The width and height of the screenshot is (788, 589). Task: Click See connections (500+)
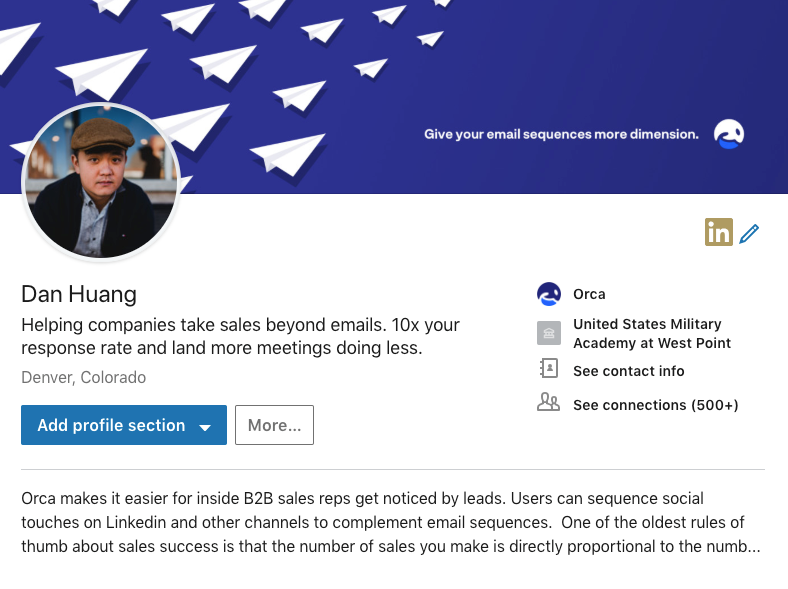point(656,405)
